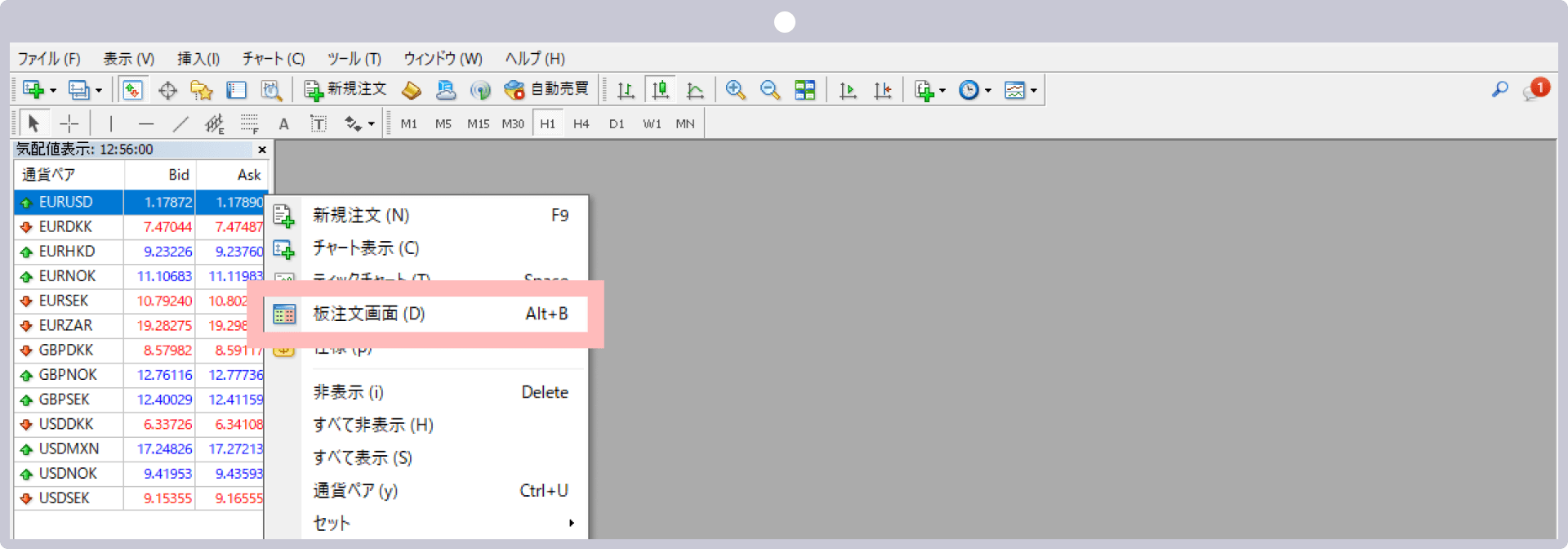Click the 新規注文 toolbar button
This screenshot has width=1568, height=549.
tap(345, 89)
